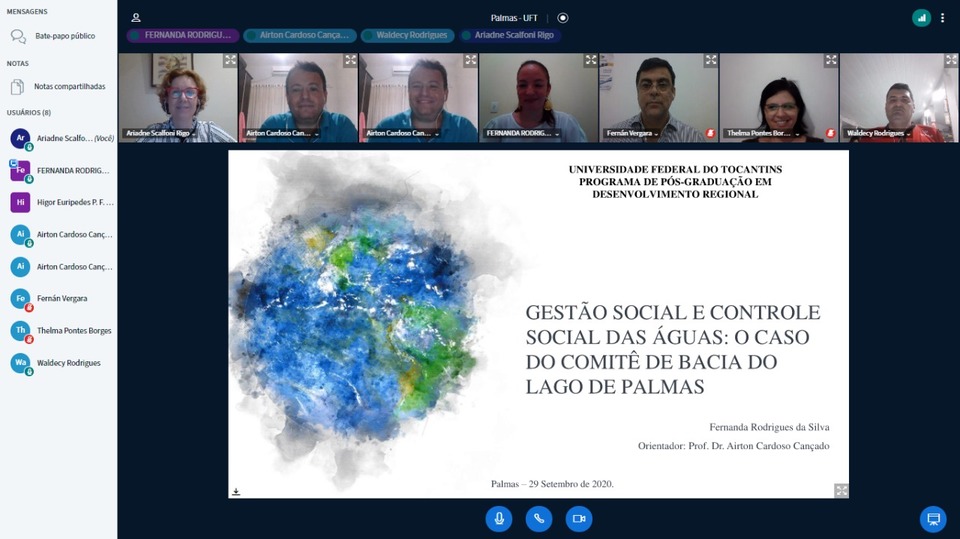Leave audio with the phone button

coord(538,518)
